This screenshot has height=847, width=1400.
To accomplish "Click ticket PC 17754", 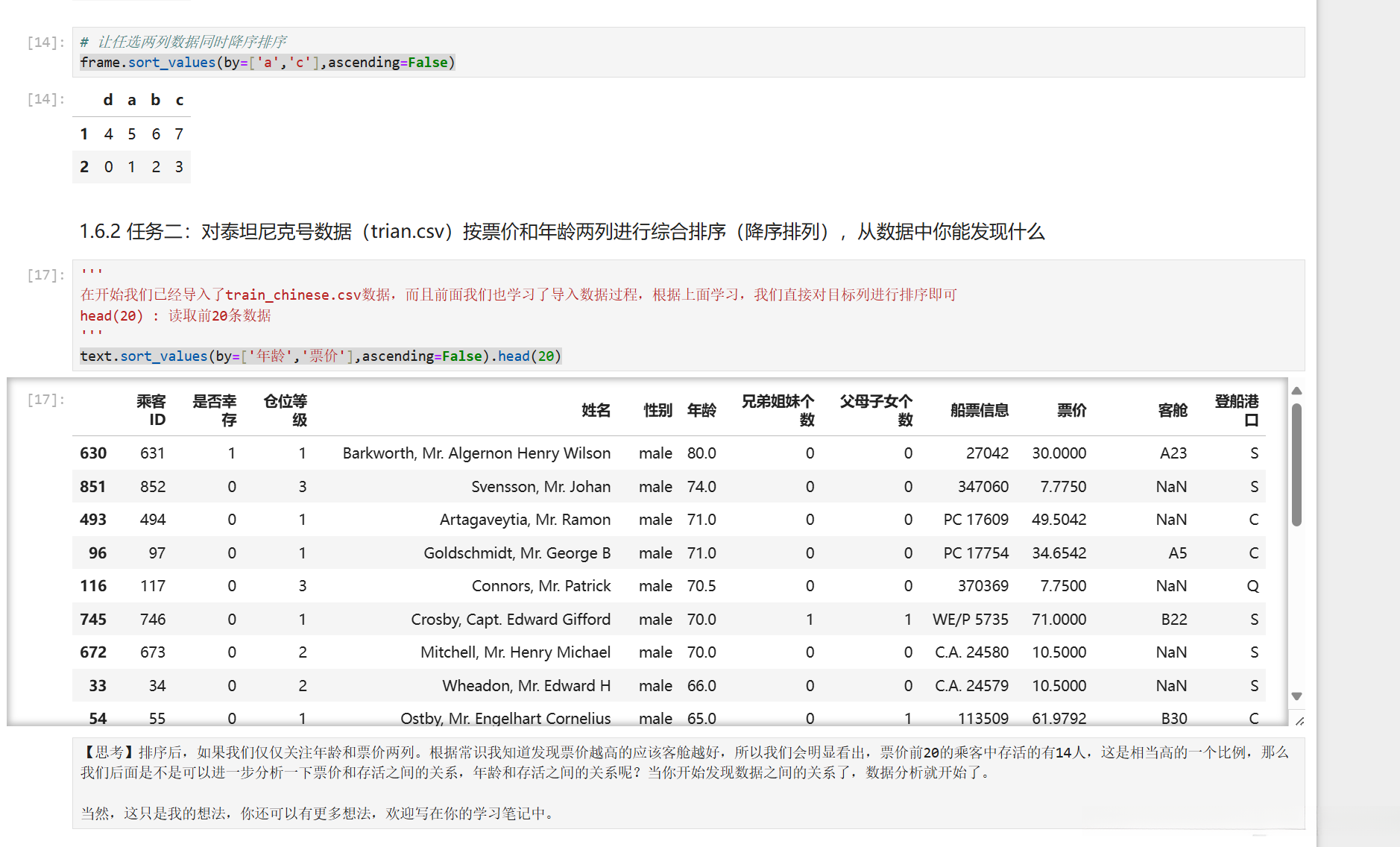I will (976, 553).
